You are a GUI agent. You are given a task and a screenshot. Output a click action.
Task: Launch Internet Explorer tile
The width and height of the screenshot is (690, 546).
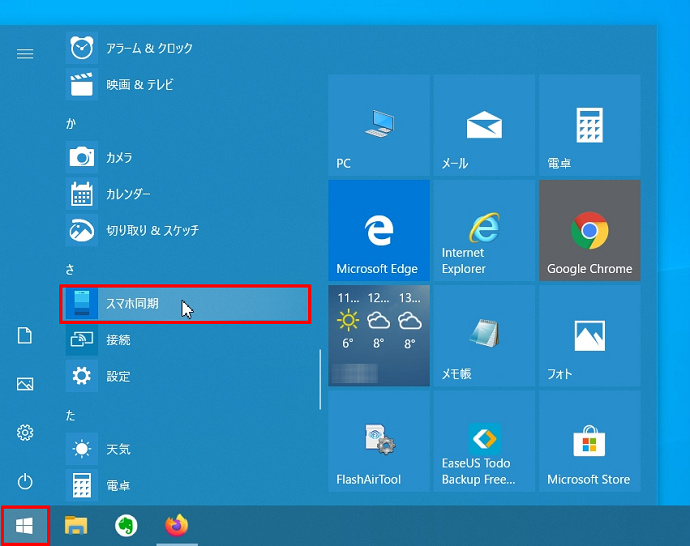tap(484, 230)
